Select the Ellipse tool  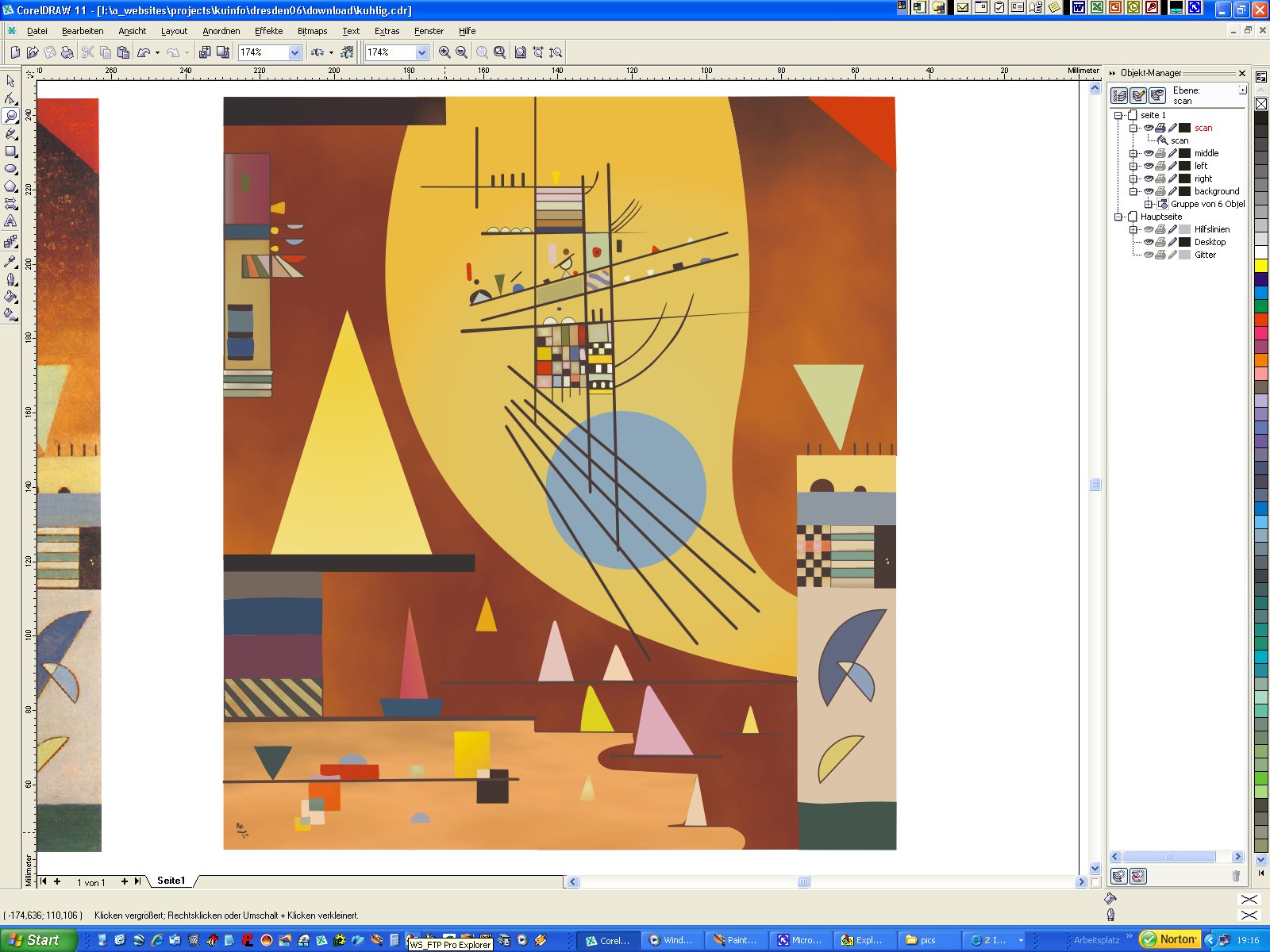[x=10, y=168]
